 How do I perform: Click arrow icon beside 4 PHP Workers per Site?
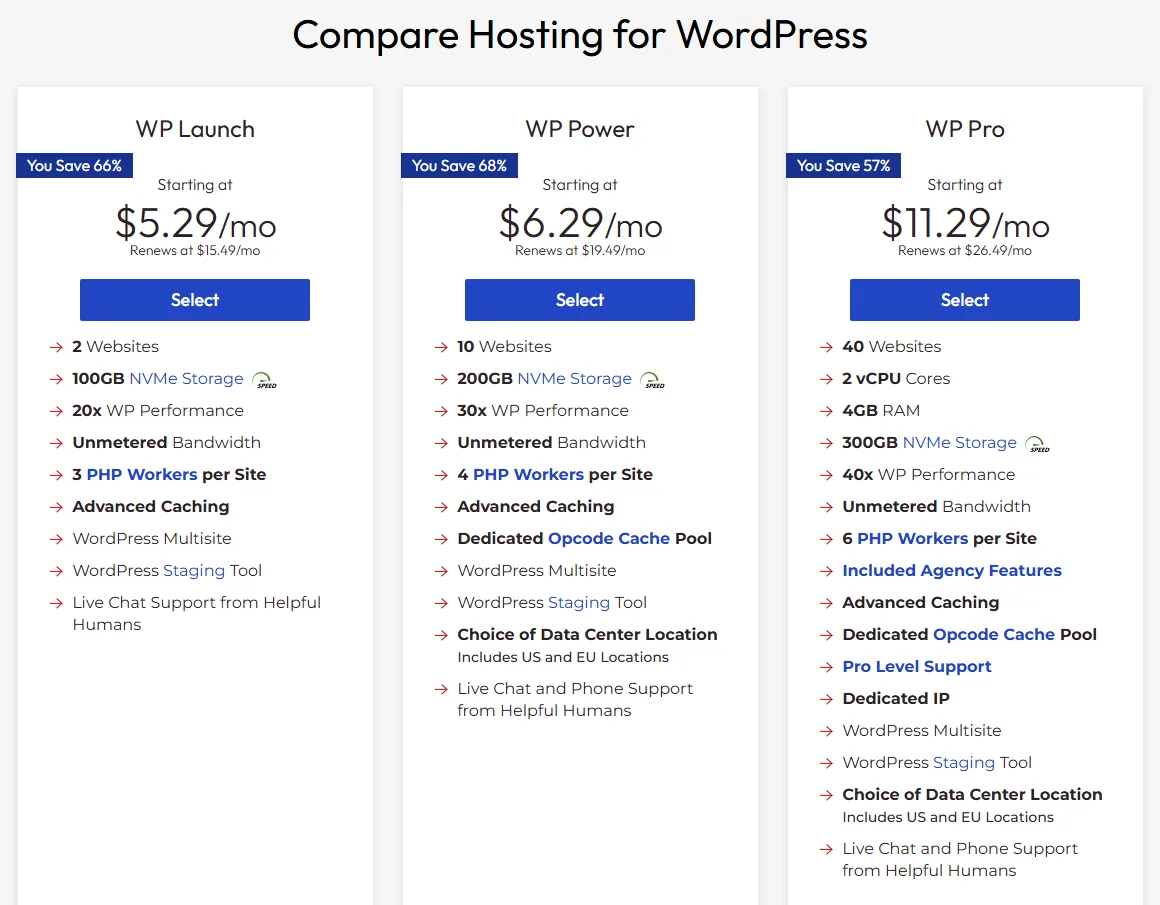442,475
